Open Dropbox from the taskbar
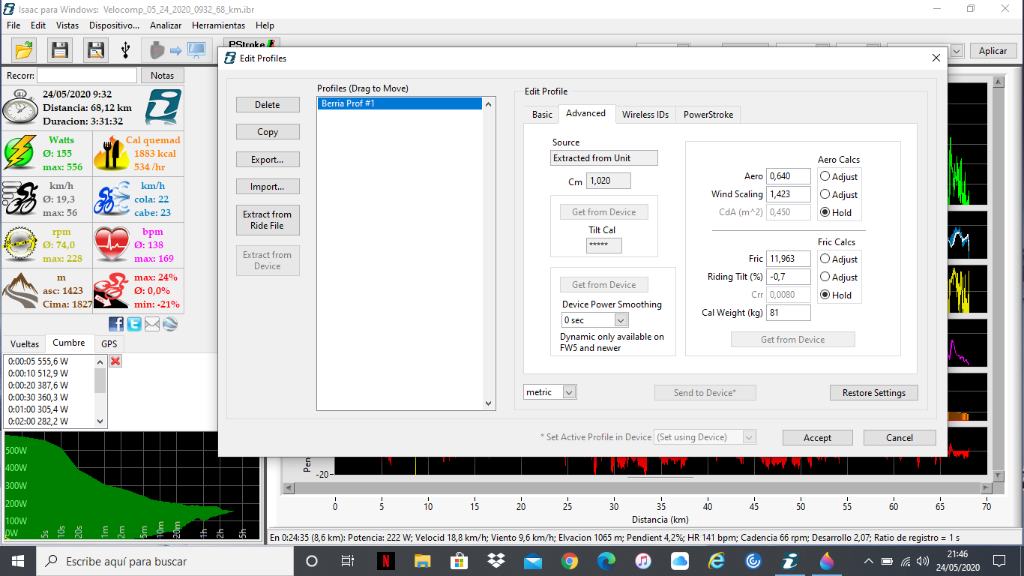This screenshot has width=1024, height=576. [x=496, y=561]
